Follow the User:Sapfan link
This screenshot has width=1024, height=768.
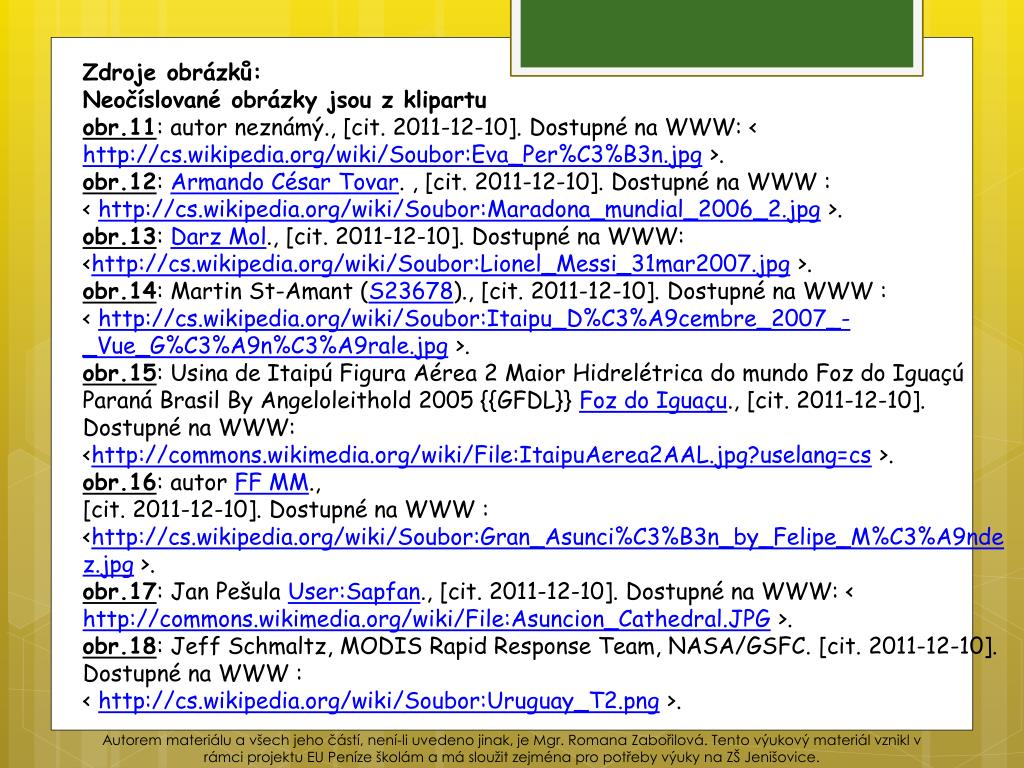(x=354, y=592)
